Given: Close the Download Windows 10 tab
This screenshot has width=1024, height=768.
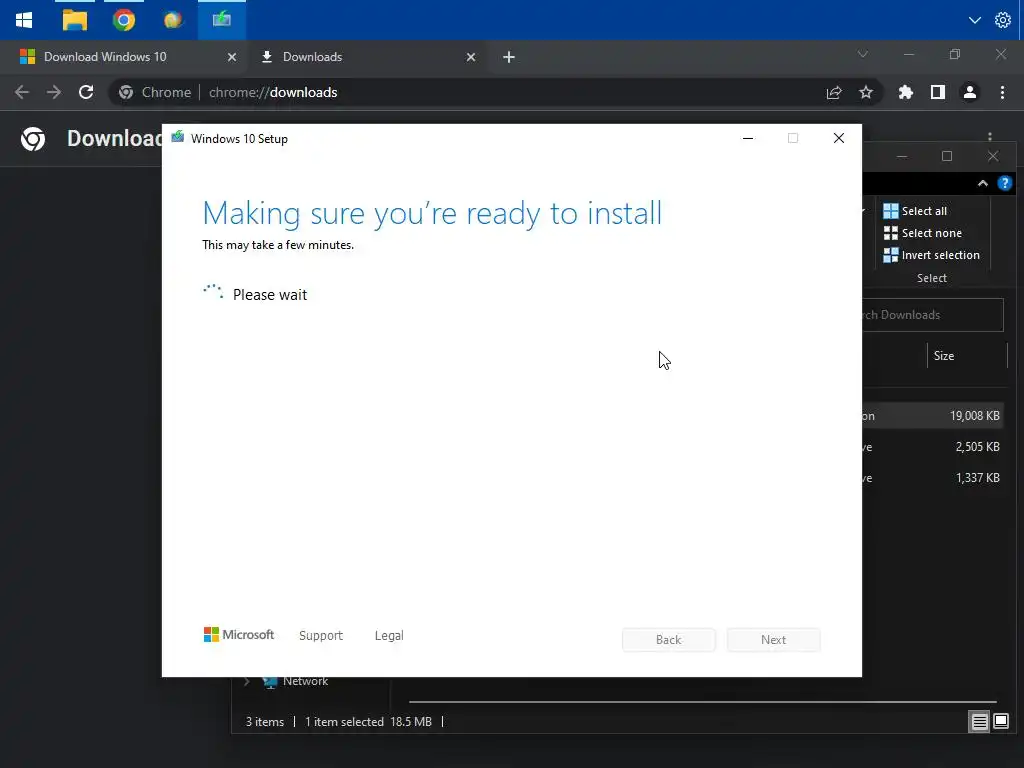Looking at the screenshot, I should pos(231,57).
